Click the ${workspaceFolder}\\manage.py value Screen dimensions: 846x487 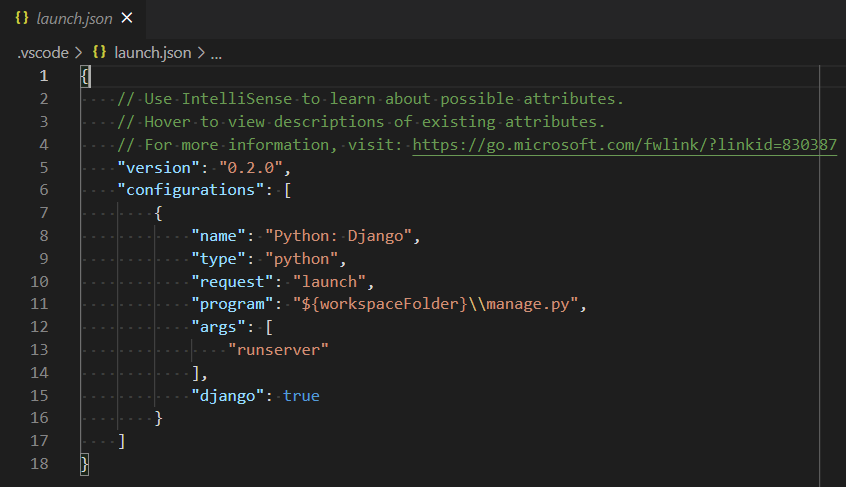coord(435,304)
